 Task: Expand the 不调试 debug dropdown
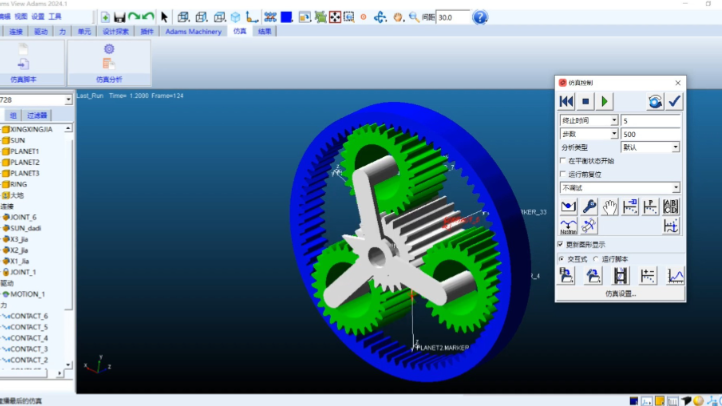pyautogui.click(x=619, y=187)
